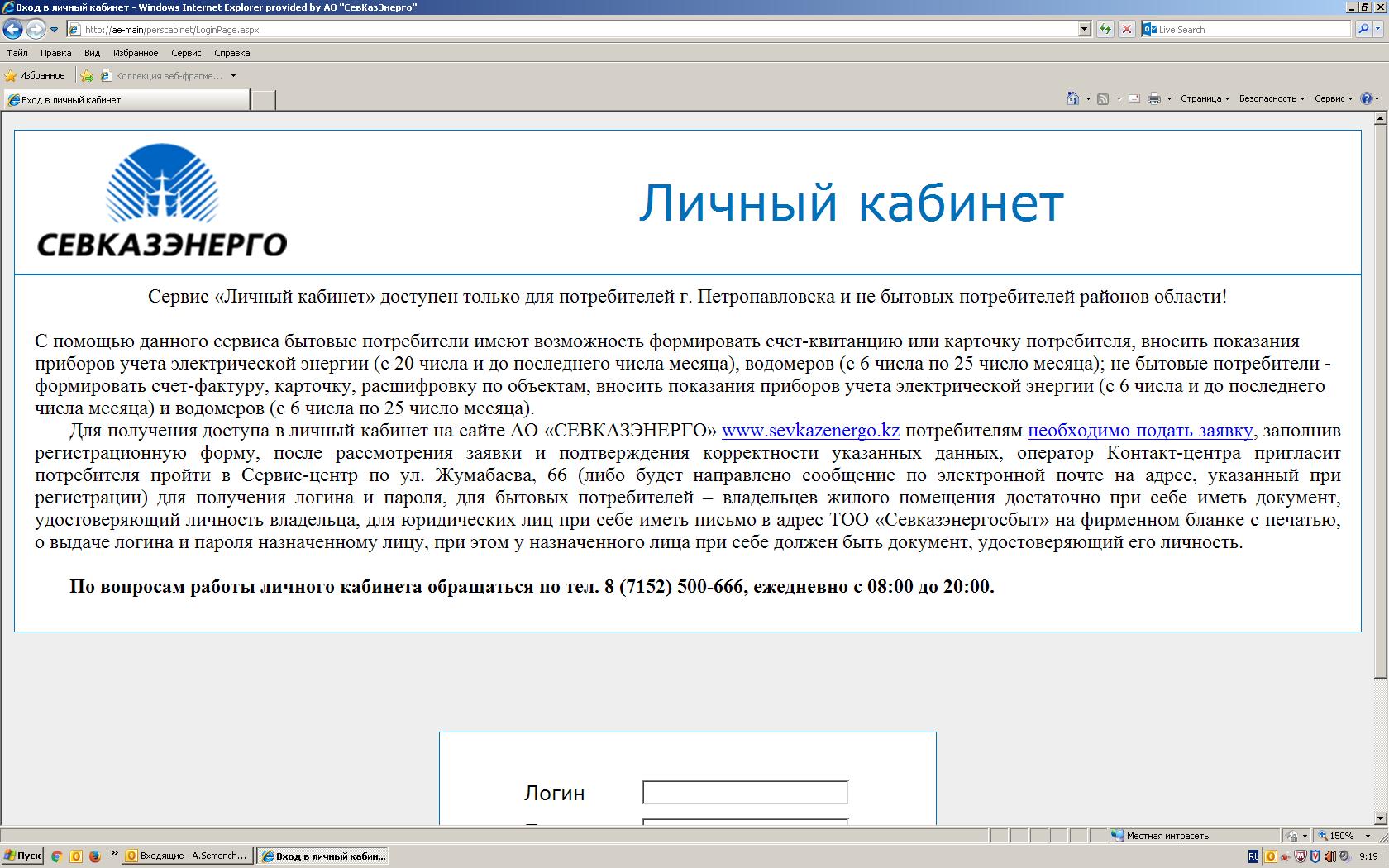Expand the address bar history dropdown
Screen dimensions: 1389x868
[x=1085, y=29]
